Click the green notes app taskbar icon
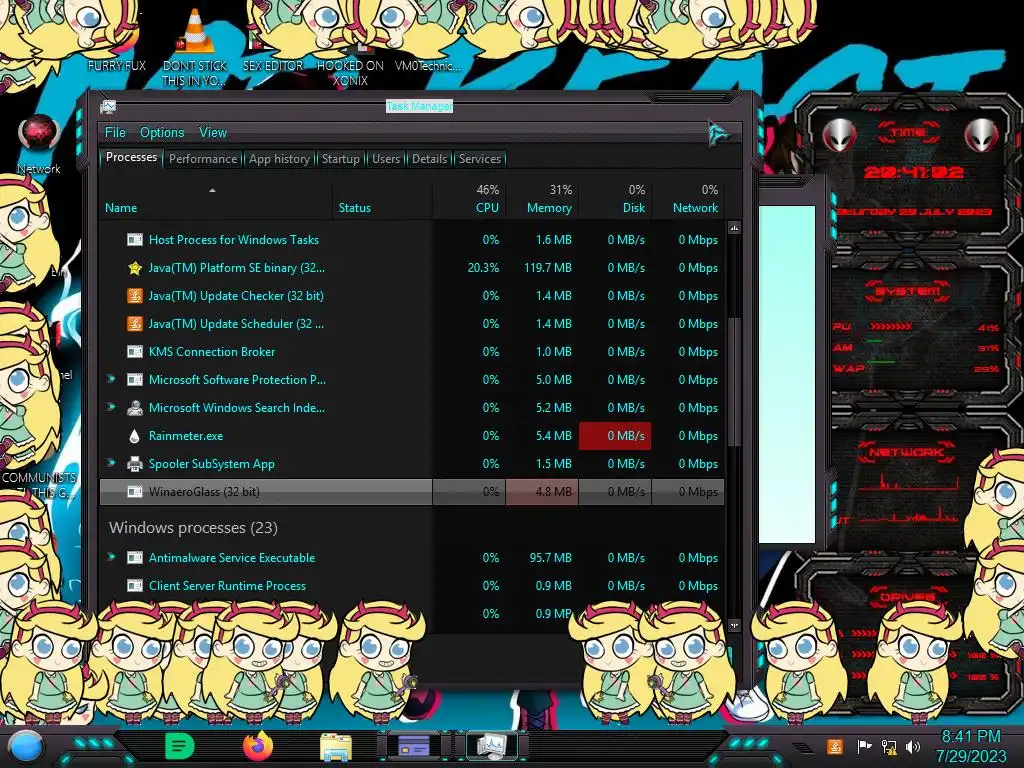 pos(180,746)
